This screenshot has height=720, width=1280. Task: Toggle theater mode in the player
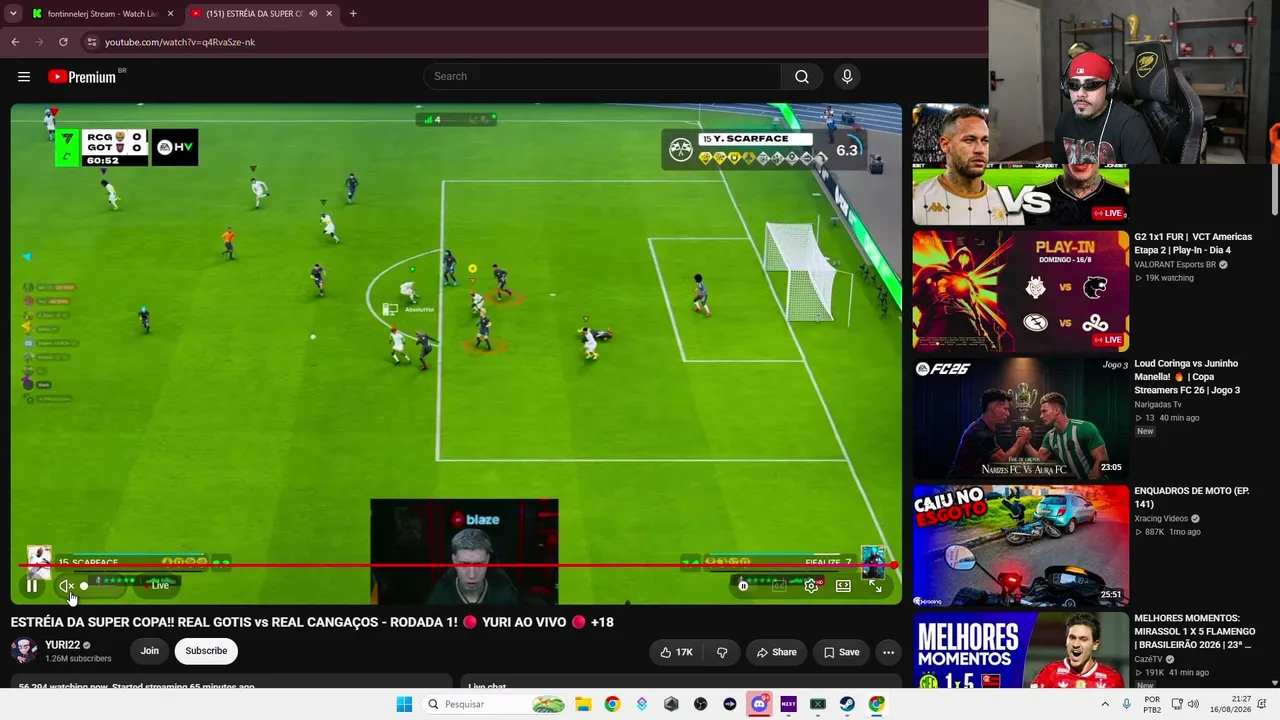pyautogui.click(x=843, y=586)
